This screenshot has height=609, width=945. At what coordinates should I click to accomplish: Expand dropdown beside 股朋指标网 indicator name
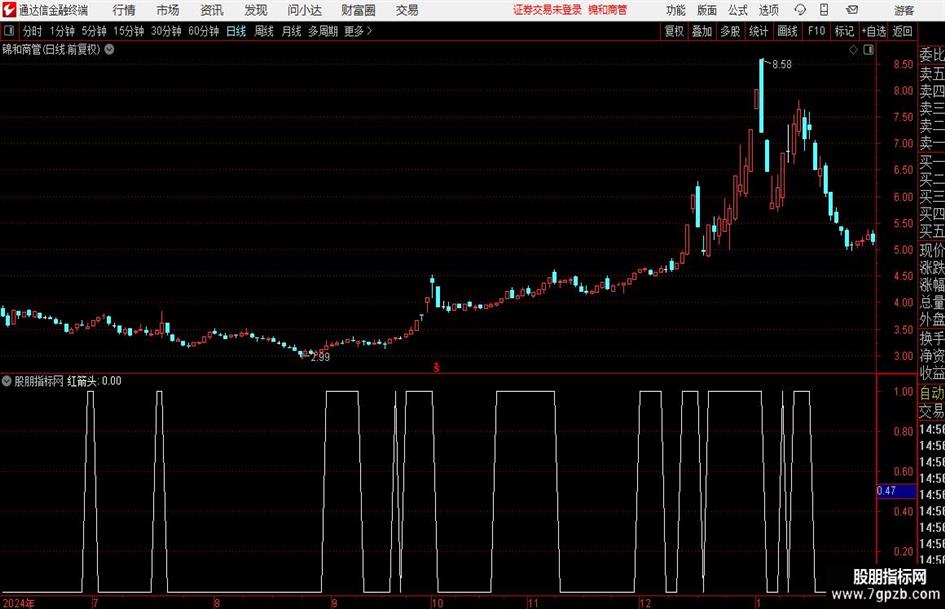7,381
